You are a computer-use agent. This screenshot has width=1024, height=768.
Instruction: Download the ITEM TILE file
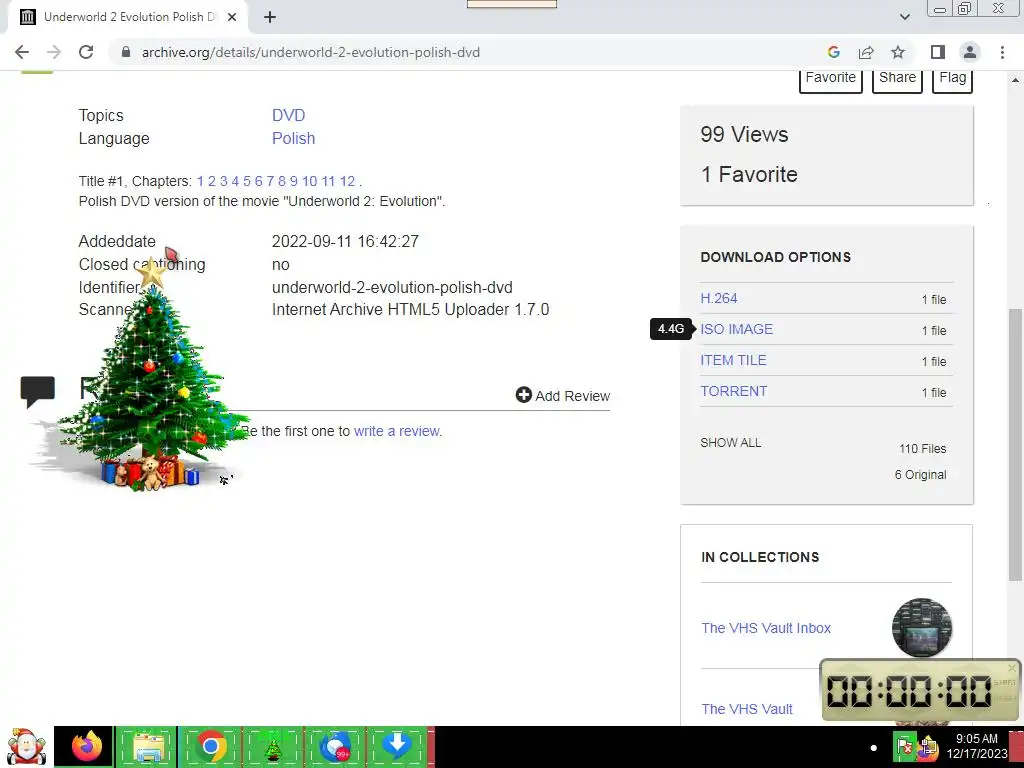tap(733, 360)
